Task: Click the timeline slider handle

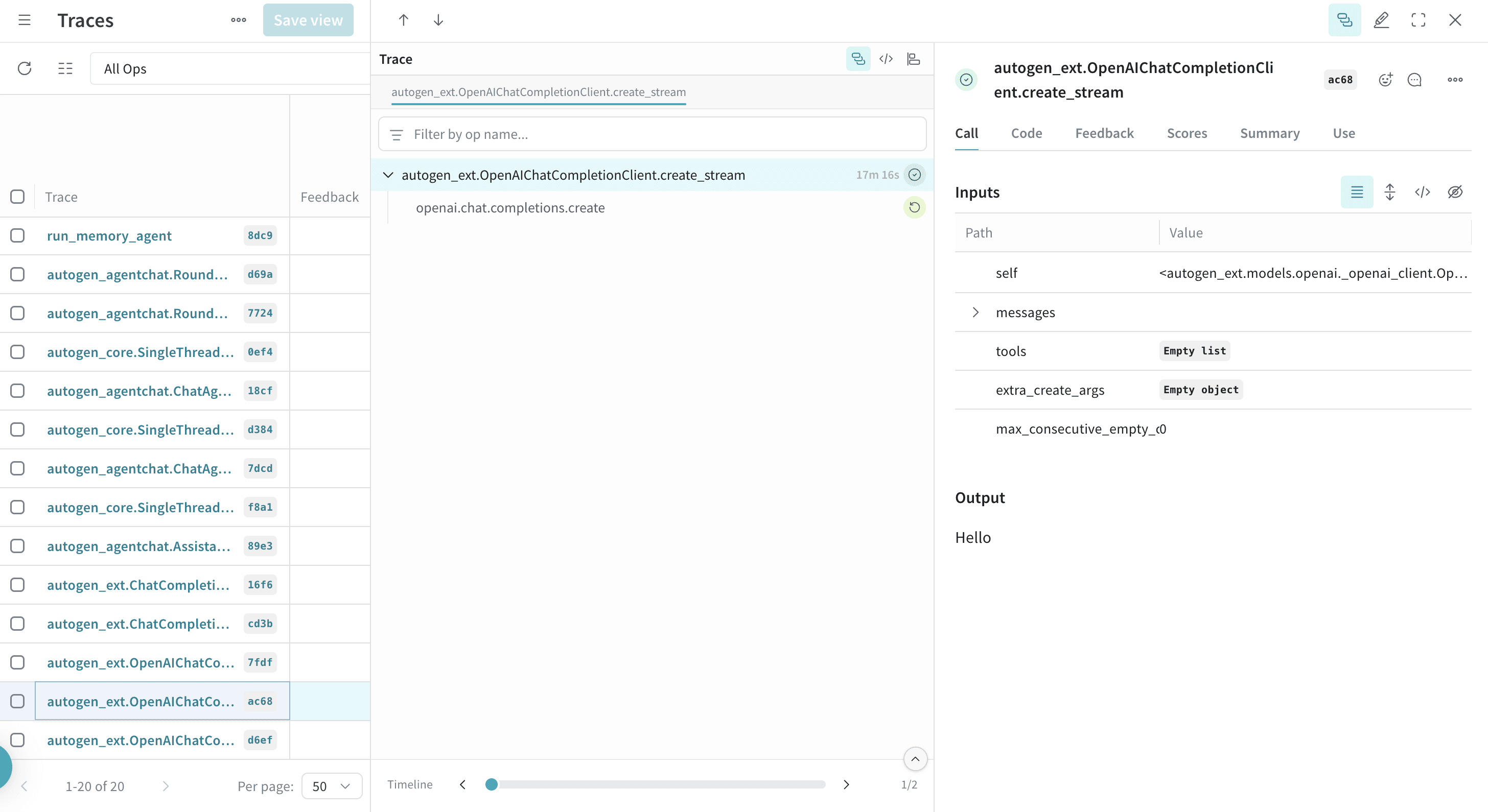Action: (492, 784)
